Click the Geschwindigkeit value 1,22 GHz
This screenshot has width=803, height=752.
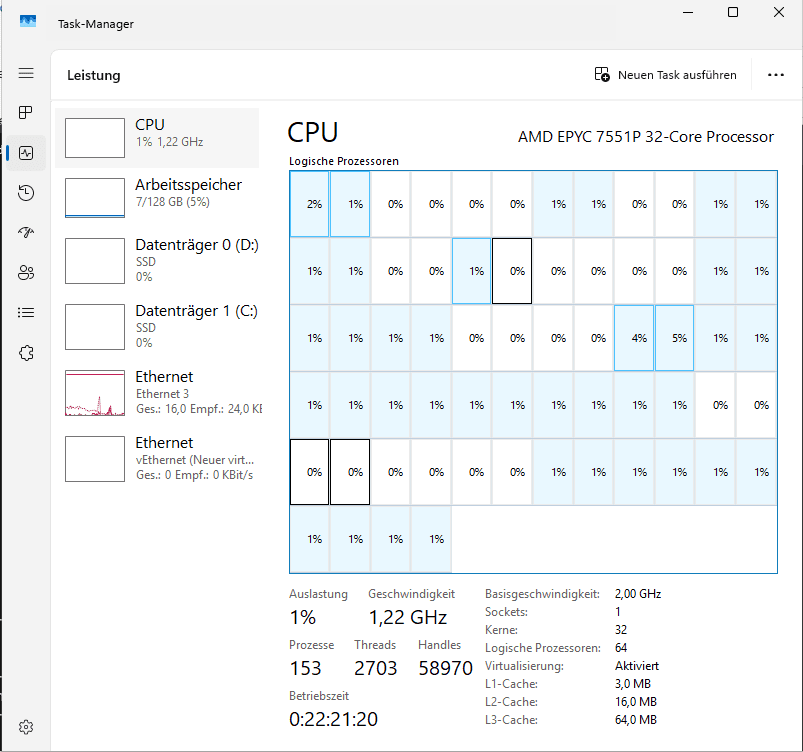click(408, 617)
